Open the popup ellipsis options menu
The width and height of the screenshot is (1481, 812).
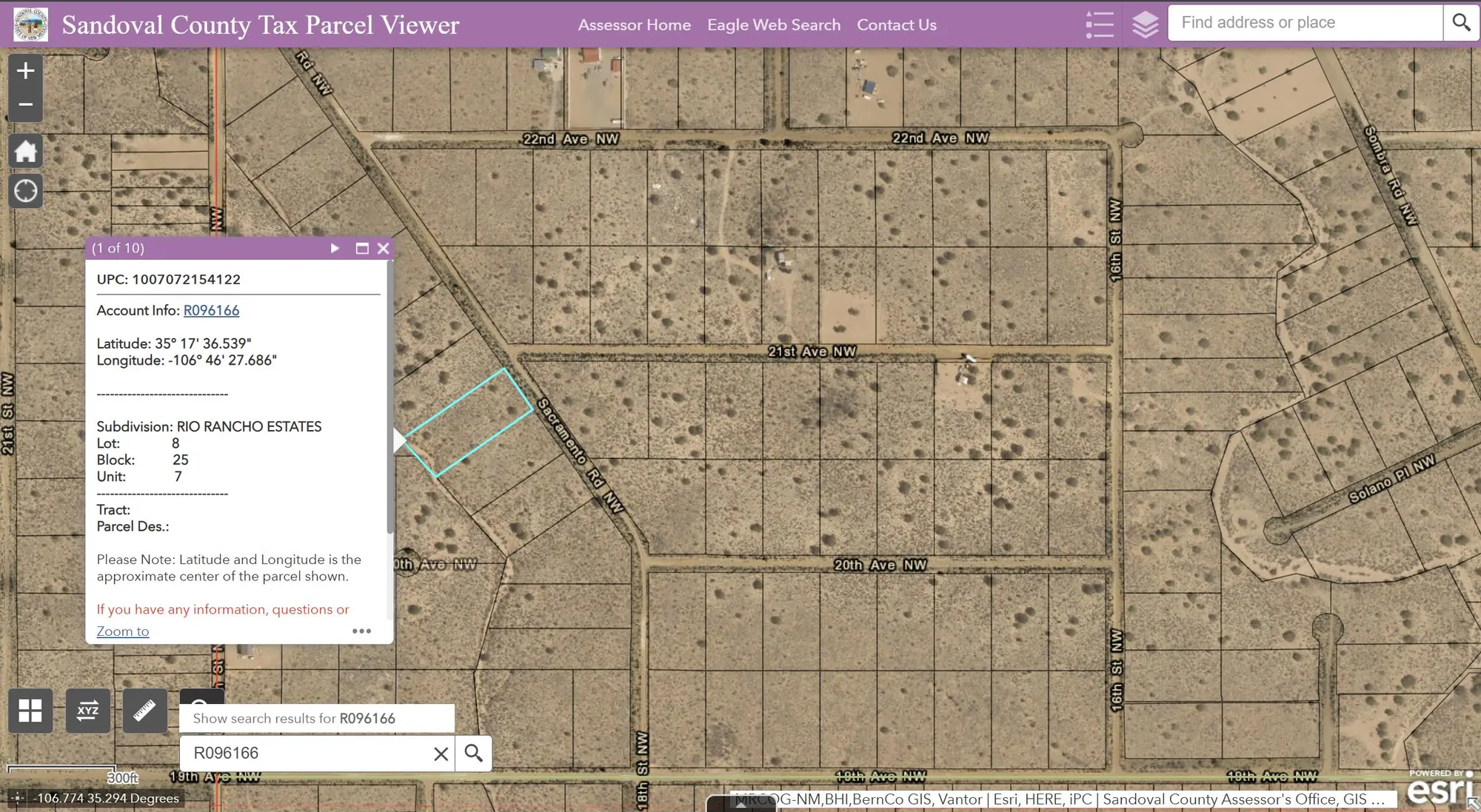[x=362, y=631]
